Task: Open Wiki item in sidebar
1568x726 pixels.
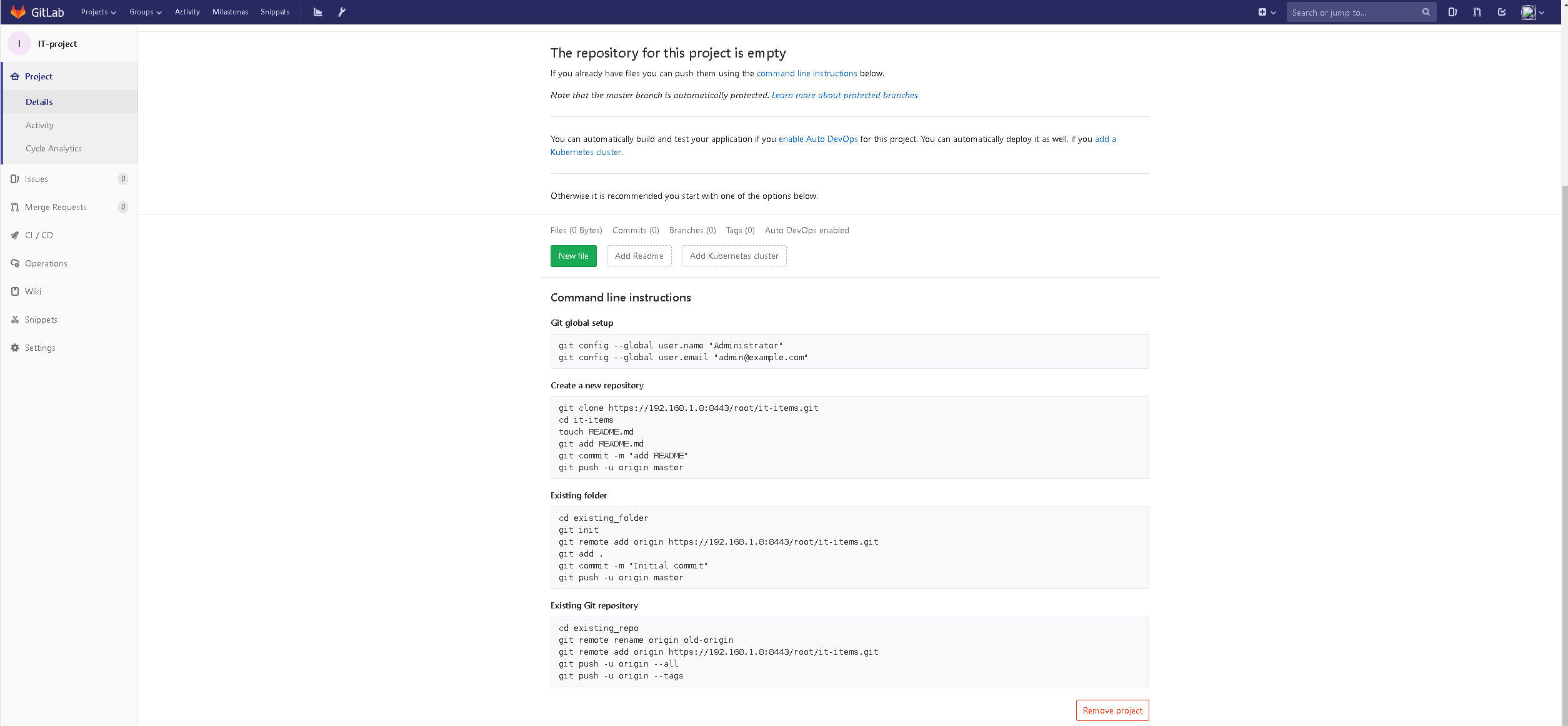Action: click(x=32, y=291)
